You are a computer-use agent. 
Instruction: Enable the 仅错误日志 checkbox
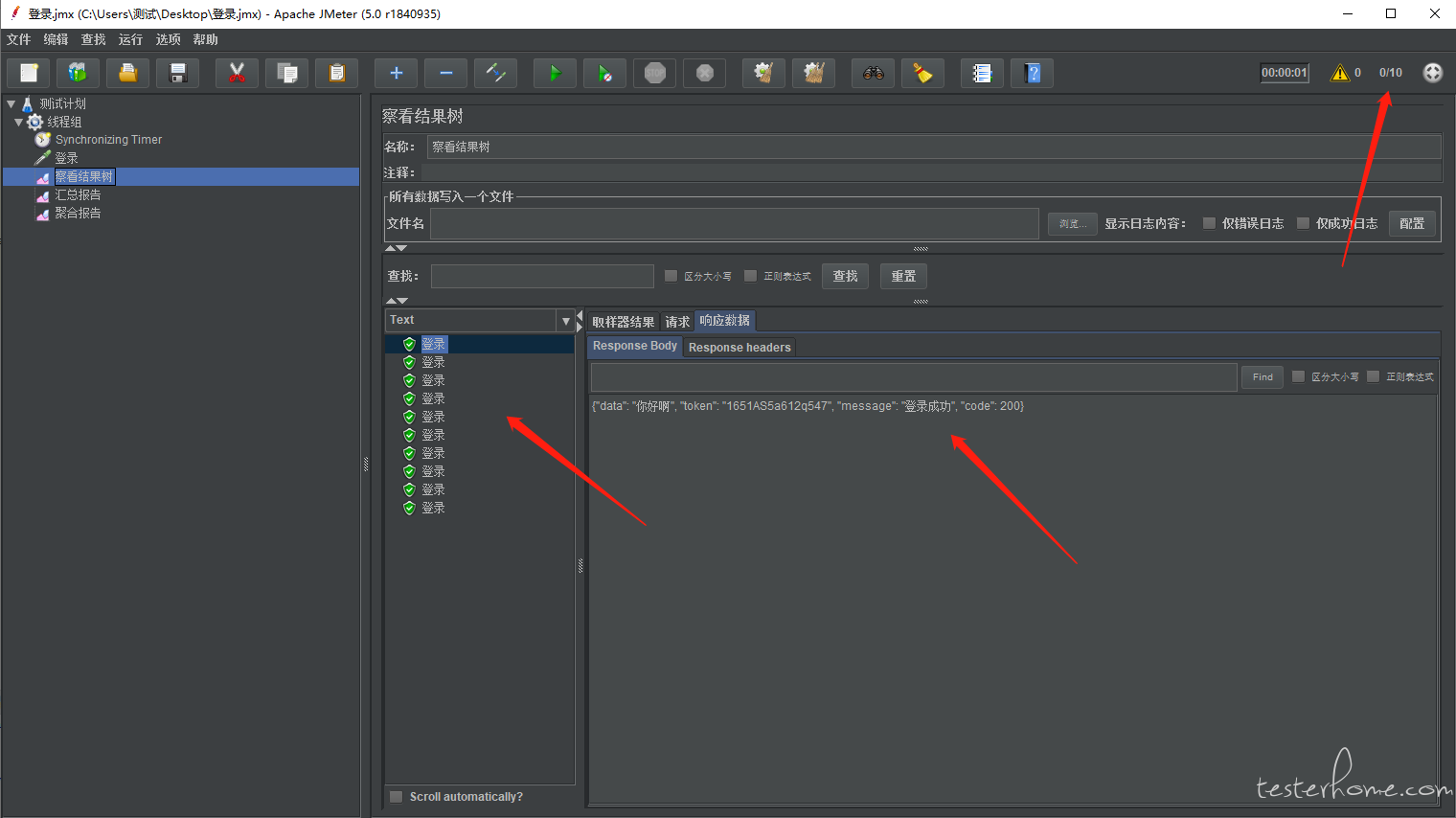point(1209,223)
